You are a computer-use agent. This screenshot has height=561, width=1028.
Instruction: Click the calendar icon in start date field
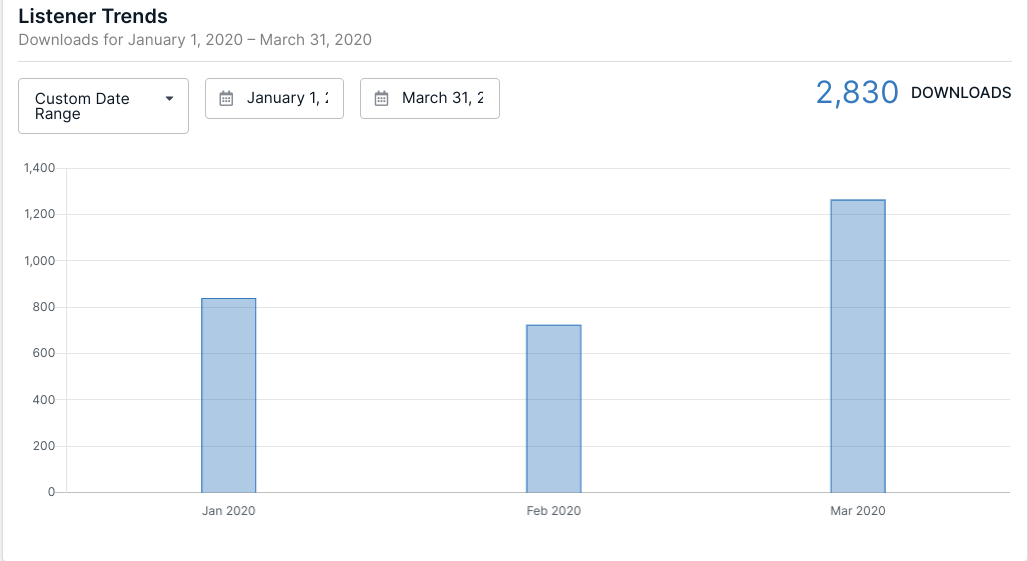click(226, 98)
